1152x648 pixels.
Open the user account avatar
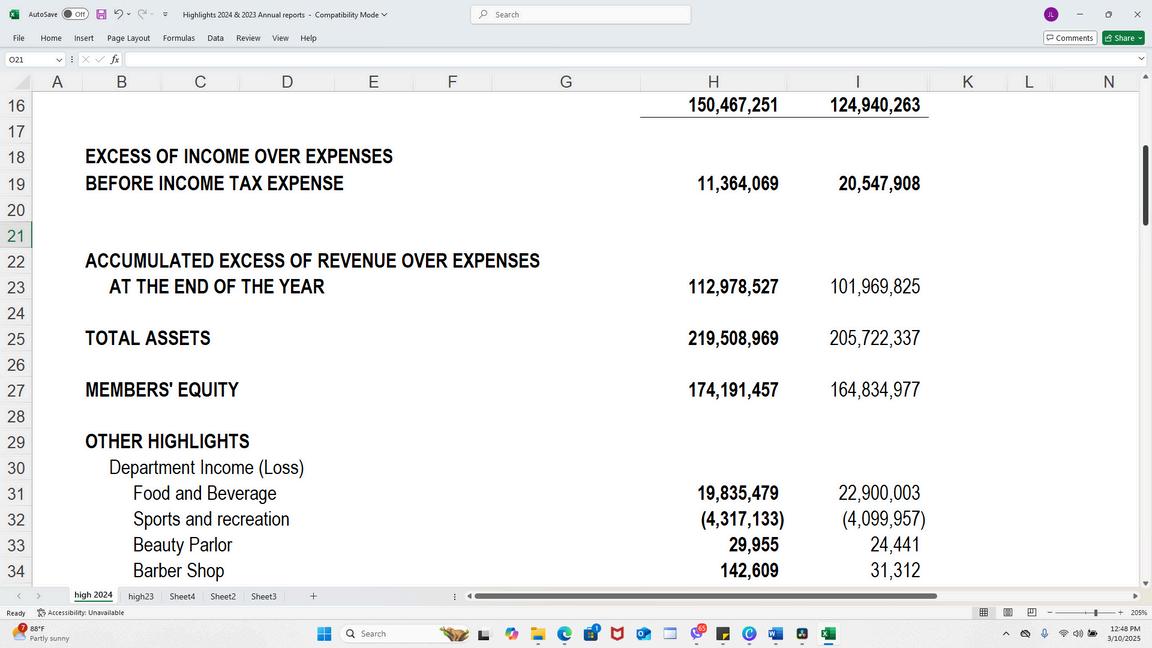[1051, 15]
